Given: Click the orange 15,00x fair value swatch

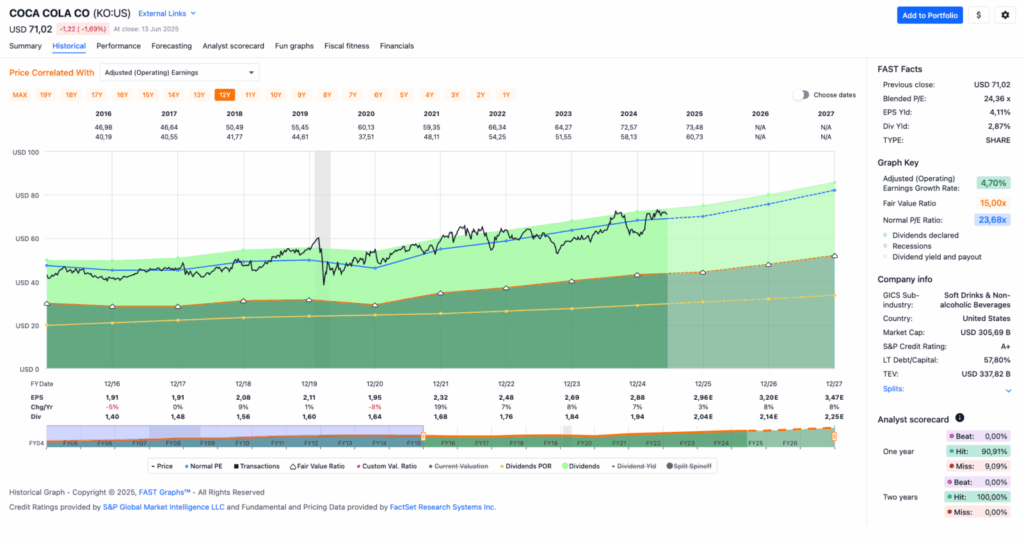Looking at the screenshot, I should pos(993,204).
